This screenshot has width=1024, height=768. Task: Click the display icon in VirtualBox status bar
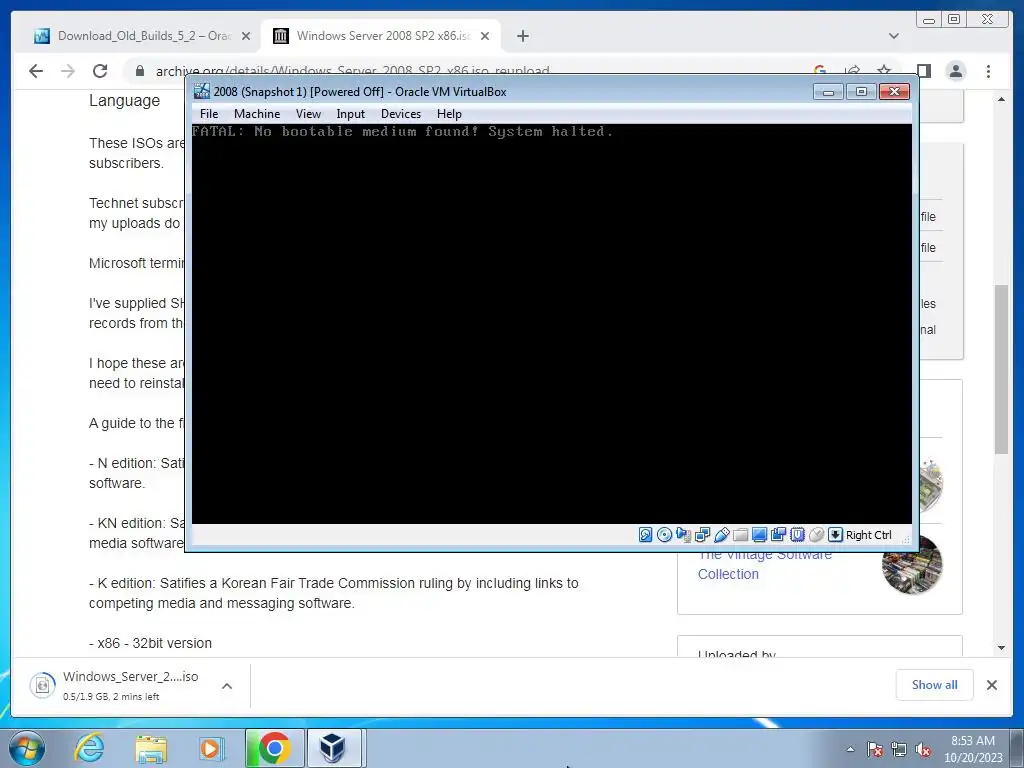[759, 535]
